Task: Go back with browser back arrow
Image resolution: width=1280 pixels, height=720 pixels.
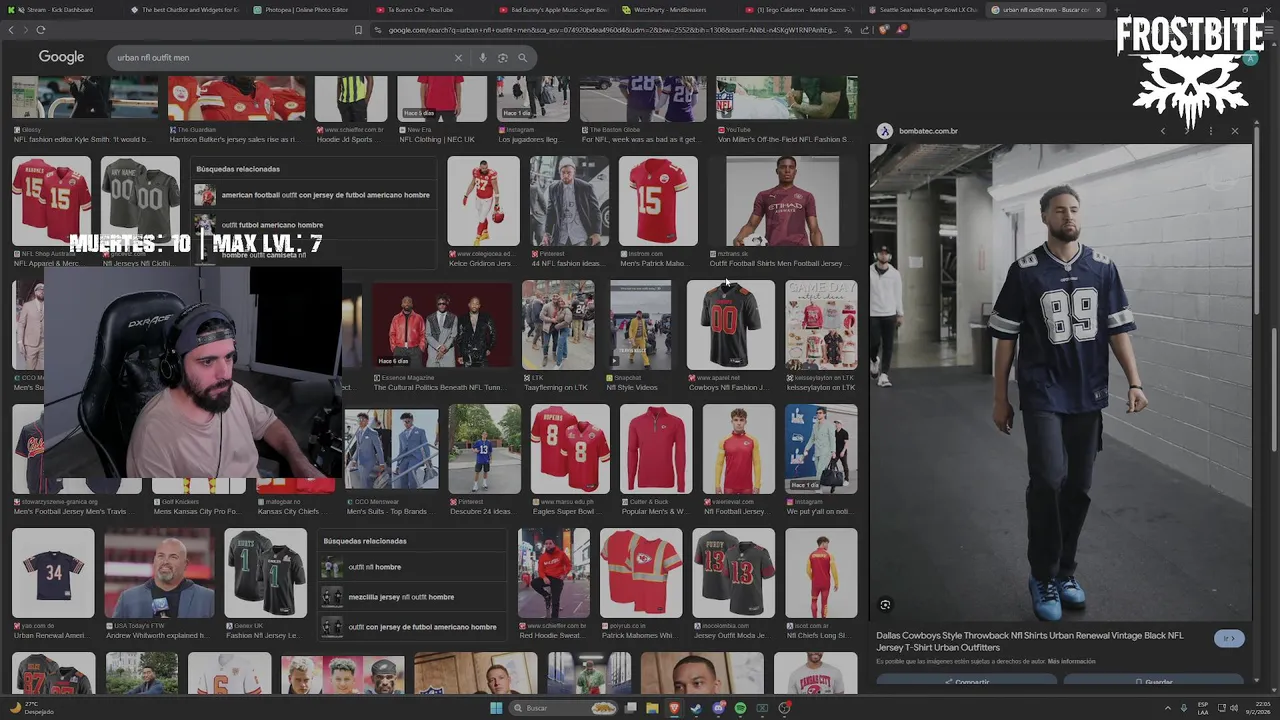Action: pyautogui.click(x=11, y=30)
